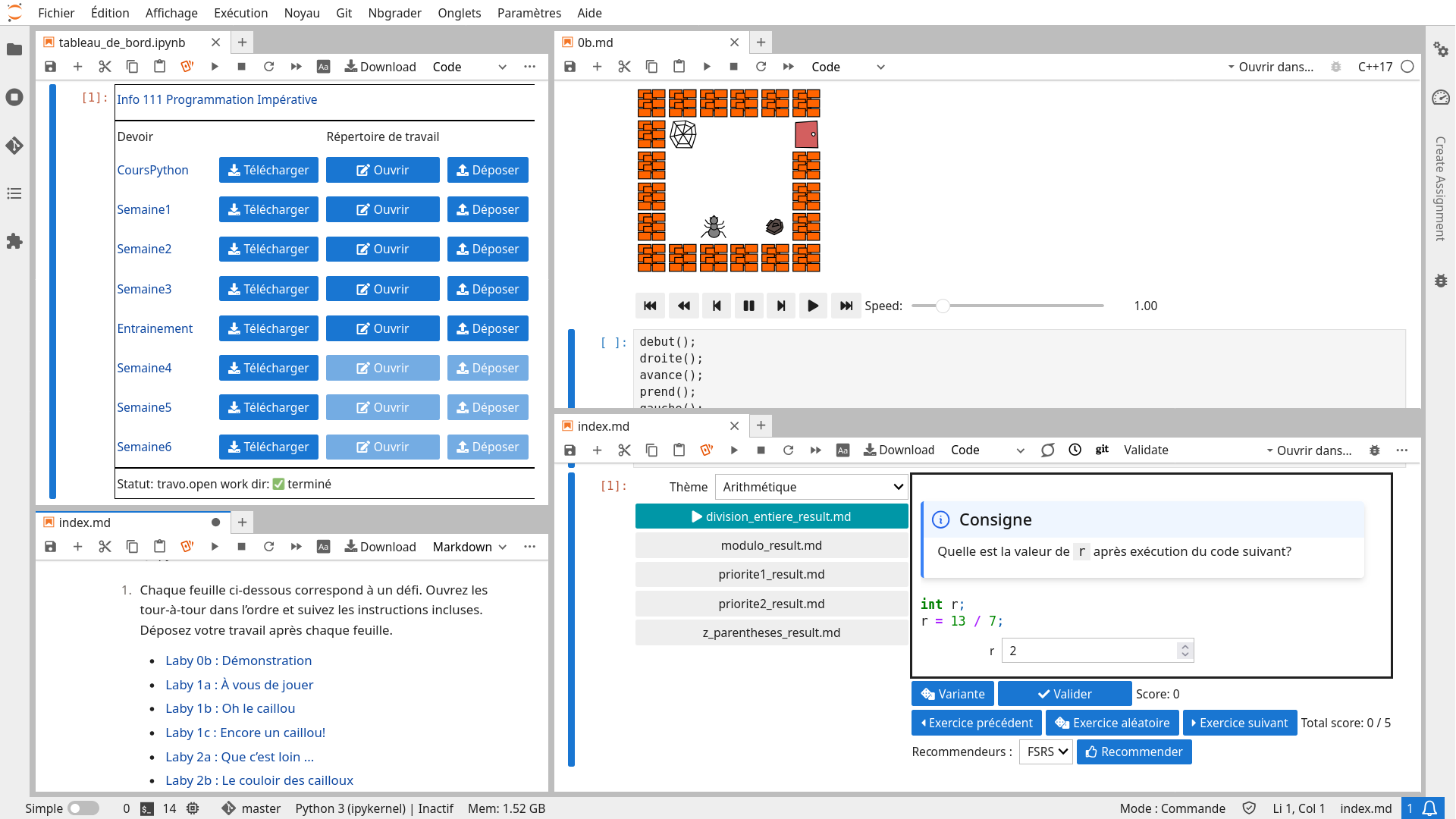1456x819 pixels.
Task: Open the property inspector gears icon
Action: point(1441,49)
